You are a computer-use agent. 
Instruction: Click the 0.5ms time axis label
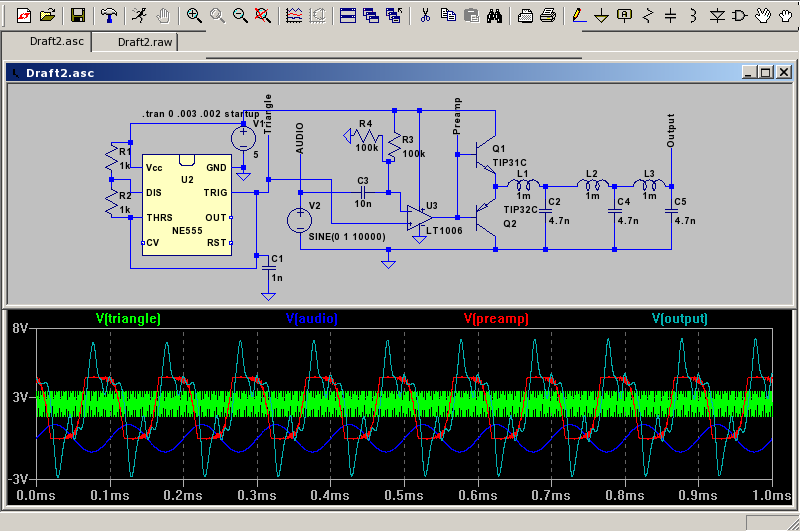(404, 495)
